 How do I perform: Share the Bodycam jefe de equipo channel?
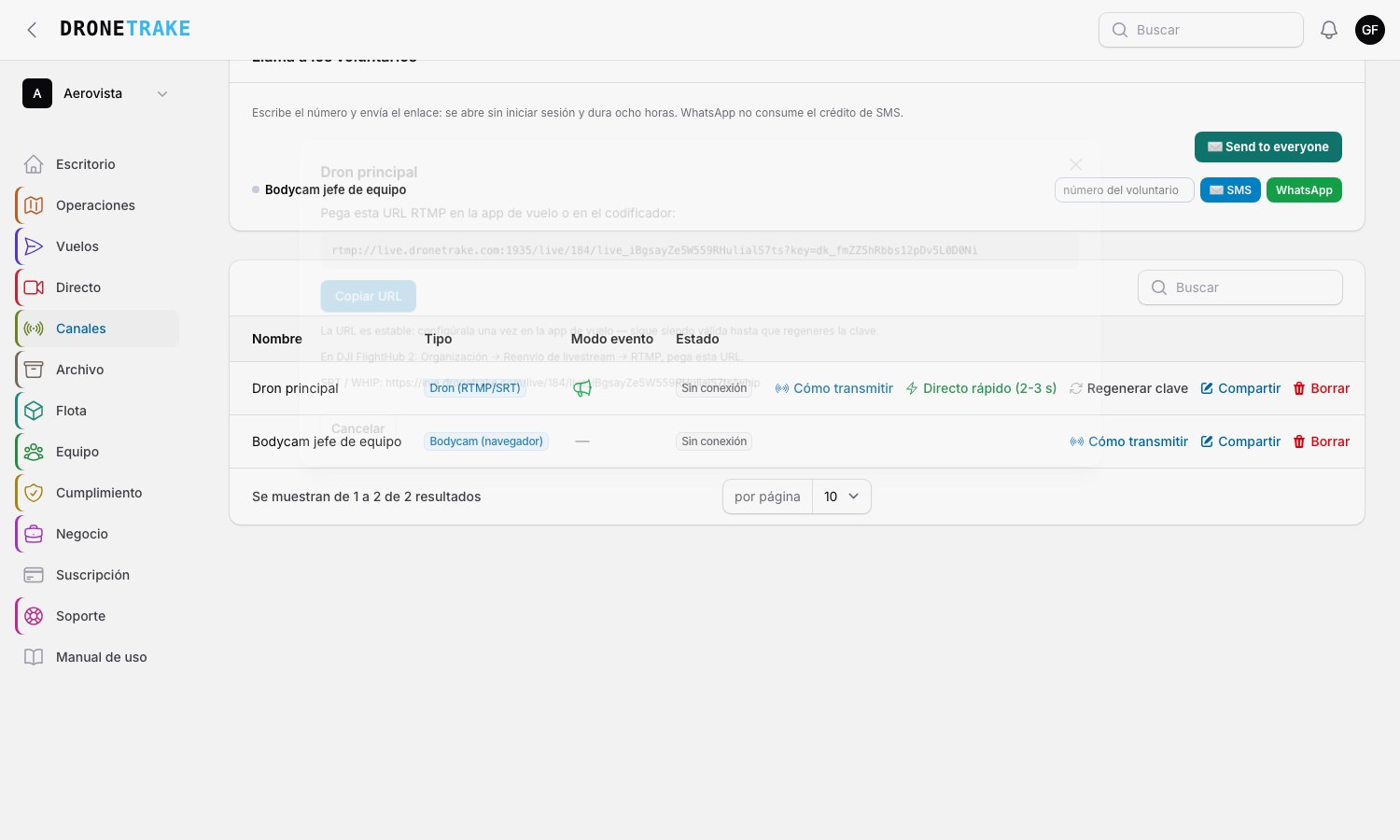click(x=1240, y=441)
